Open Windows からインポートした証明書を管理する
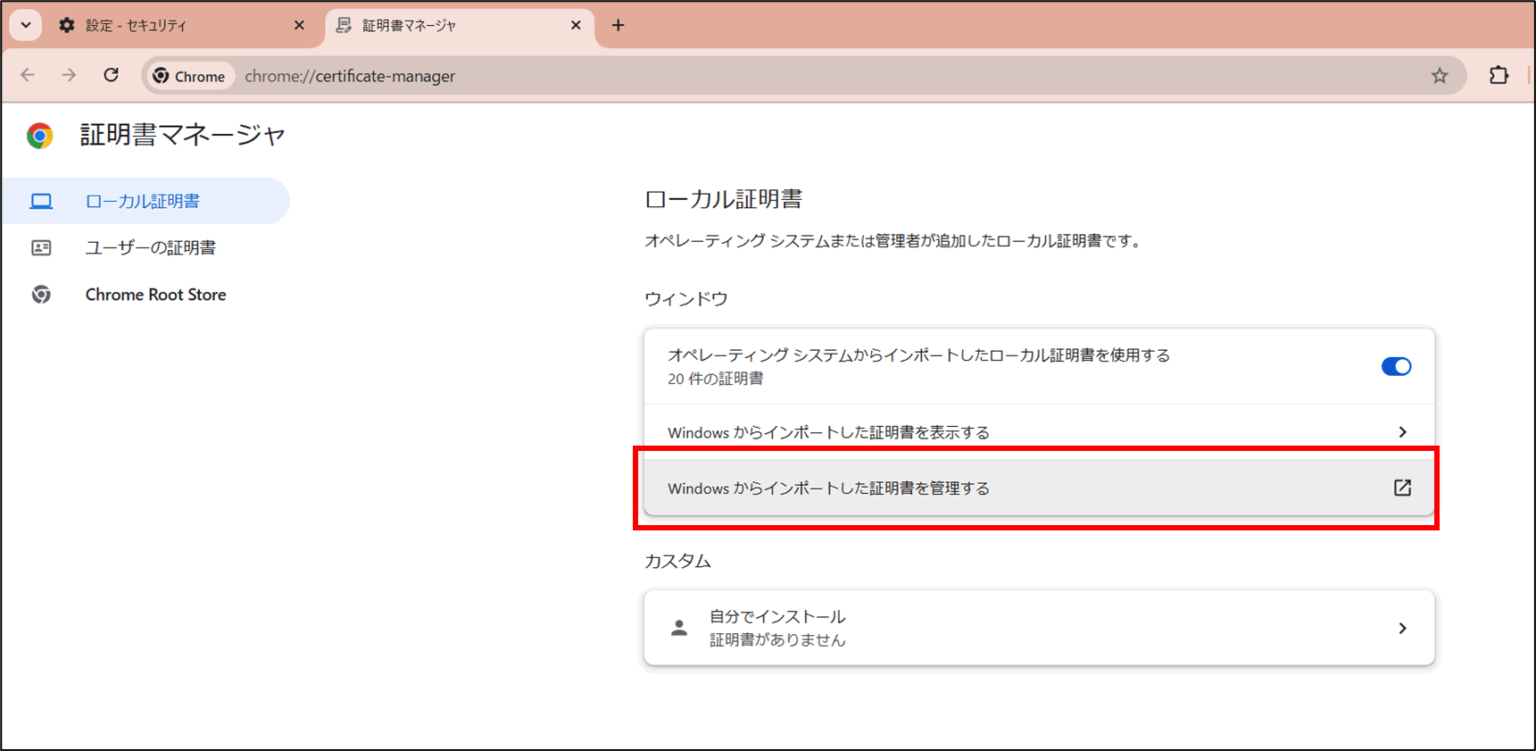Screen dimensions: 1536x751 pos(1040,487)
